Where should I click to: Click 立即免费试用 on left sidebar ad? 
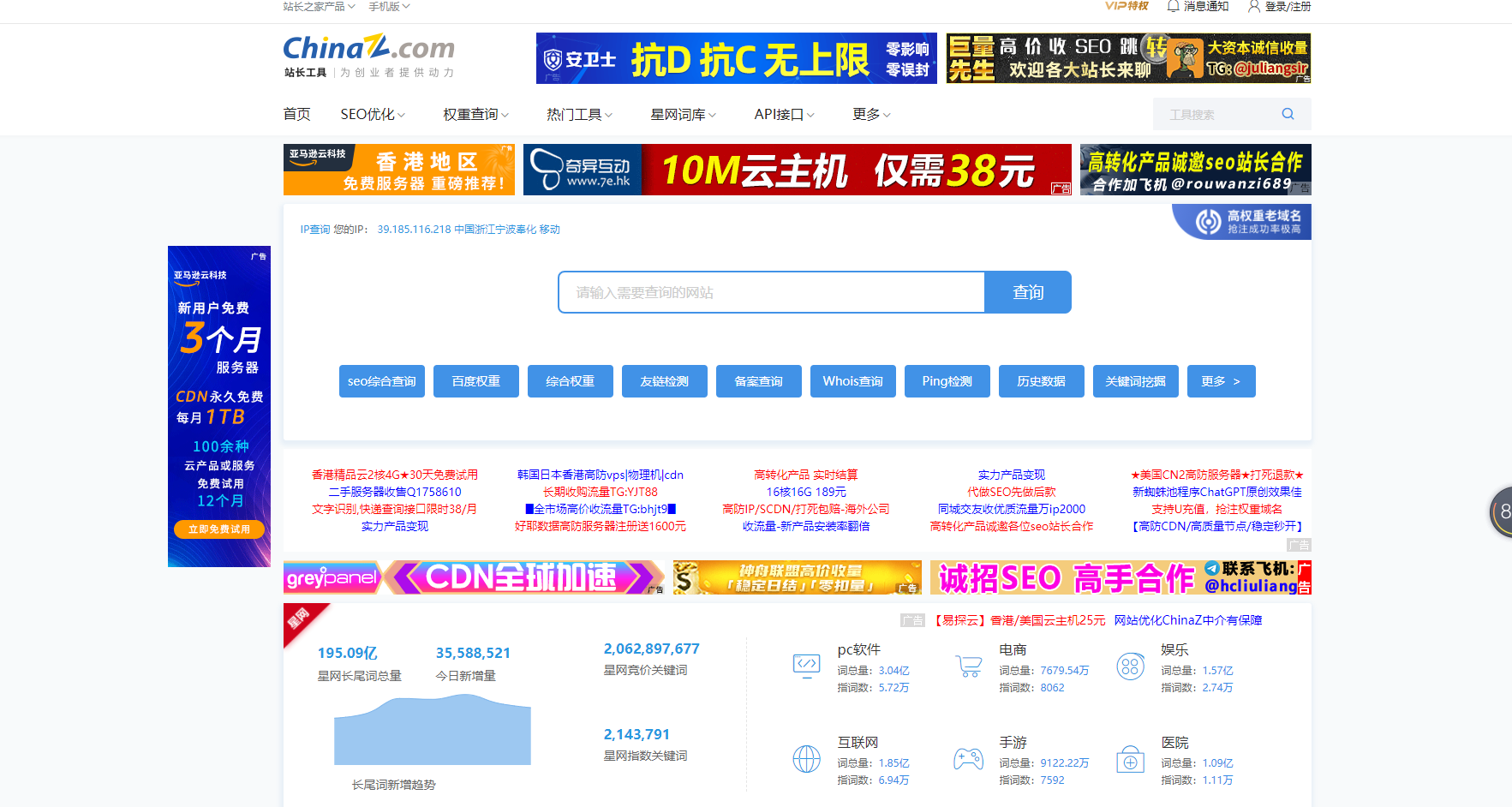click(219, 529)
